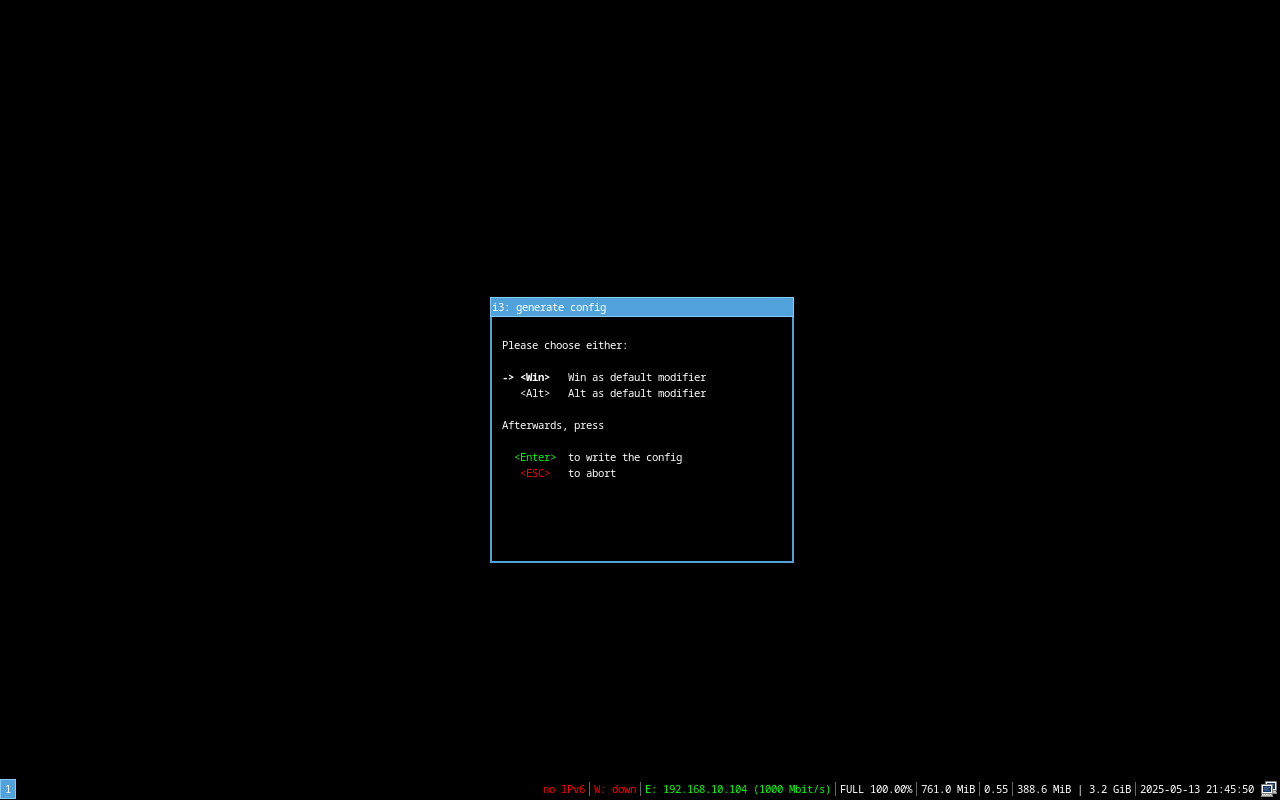This screenshot has height=800, width=1280.
Task: Click 'Please choose either:' prompt text
Action: click(565, 346)
